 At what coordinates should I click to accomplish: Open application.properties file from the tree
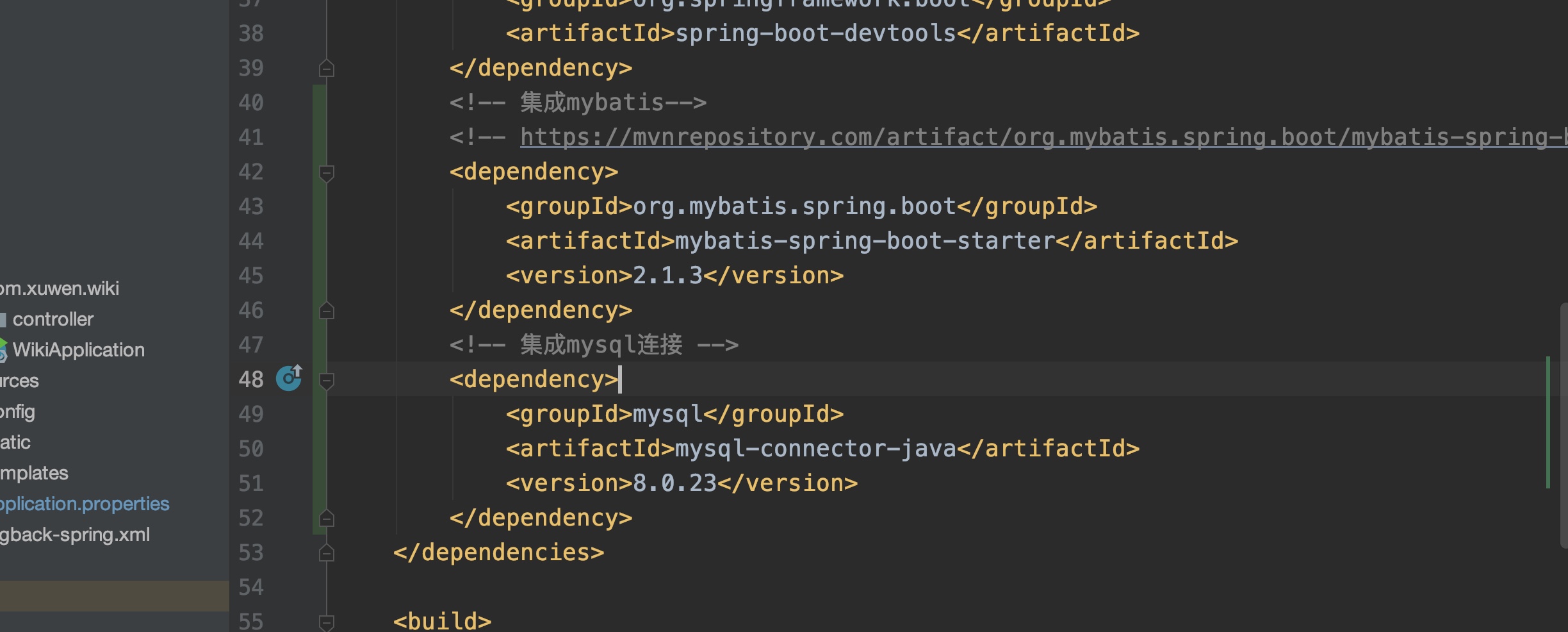coord(83,504)
